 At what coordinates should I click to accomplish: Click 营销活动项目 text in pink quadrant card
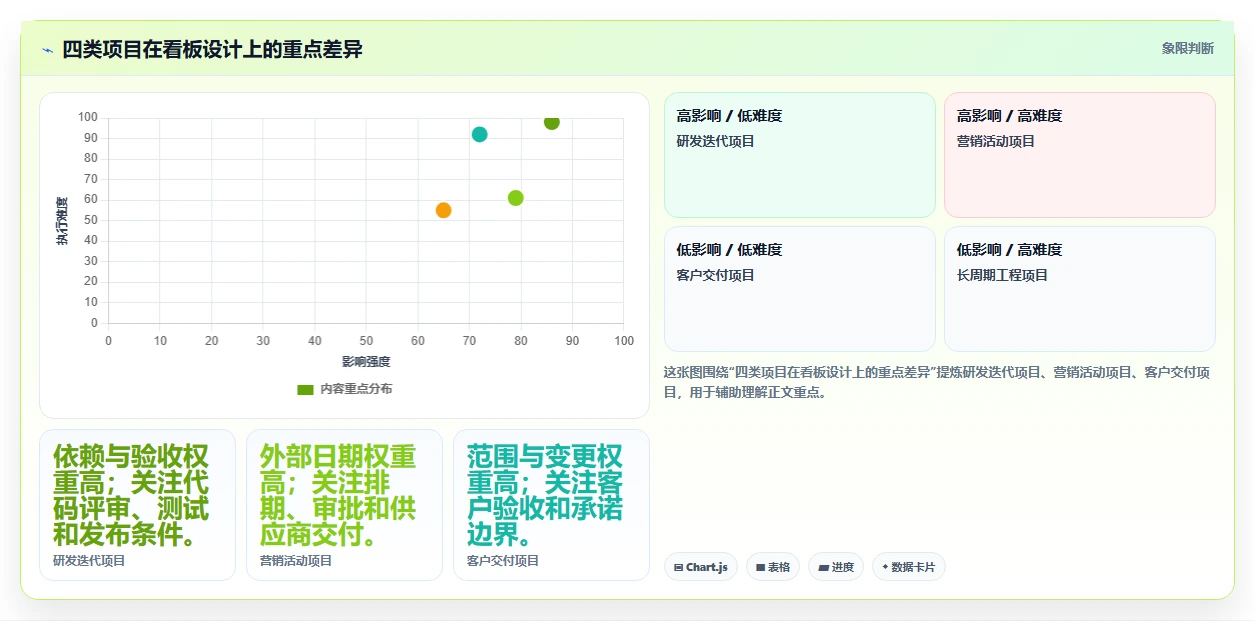click(996, 141)
